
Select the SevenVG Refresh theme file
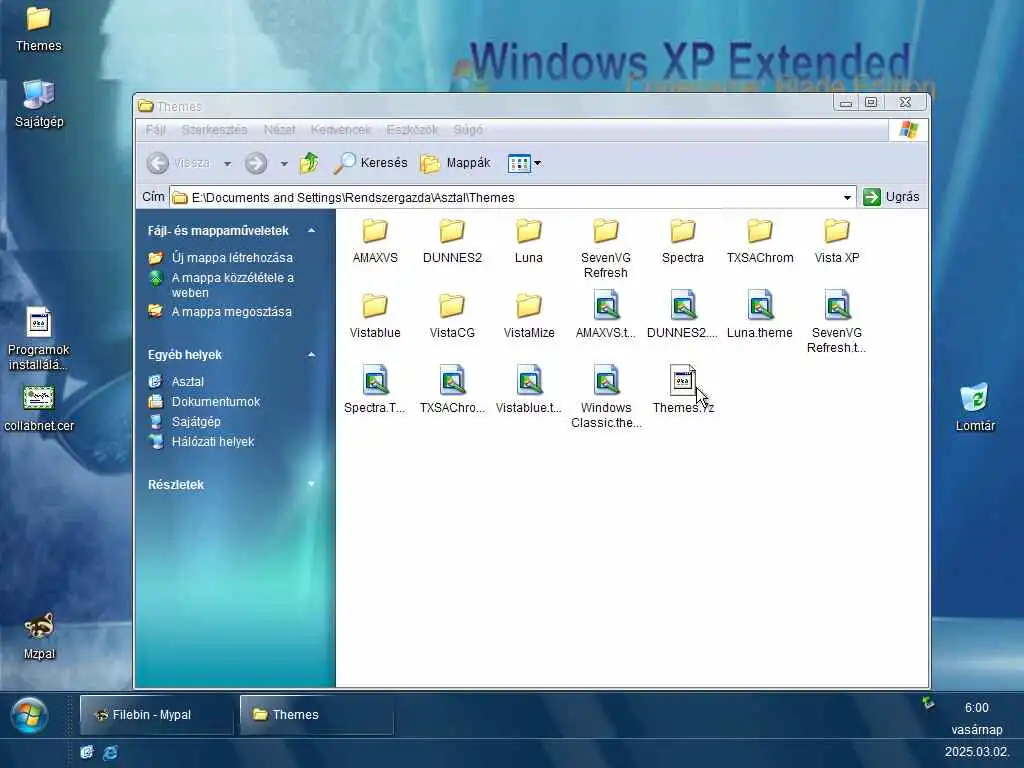tap(837, 323)
